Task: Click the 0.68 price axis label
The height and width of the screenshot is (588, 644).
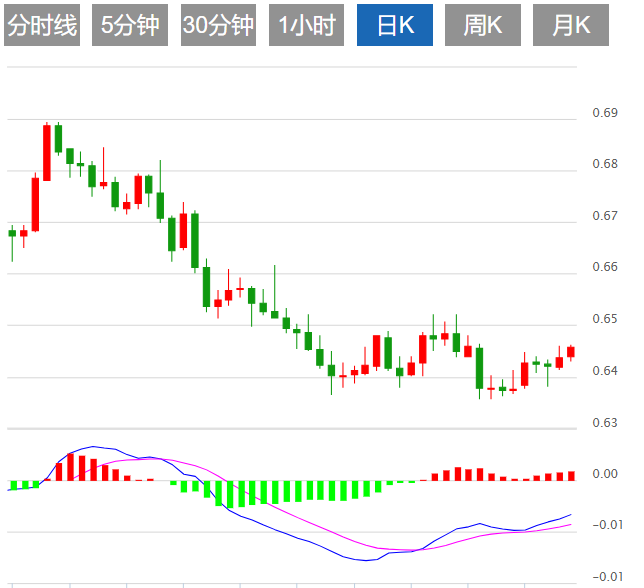Action: [605, 164]
